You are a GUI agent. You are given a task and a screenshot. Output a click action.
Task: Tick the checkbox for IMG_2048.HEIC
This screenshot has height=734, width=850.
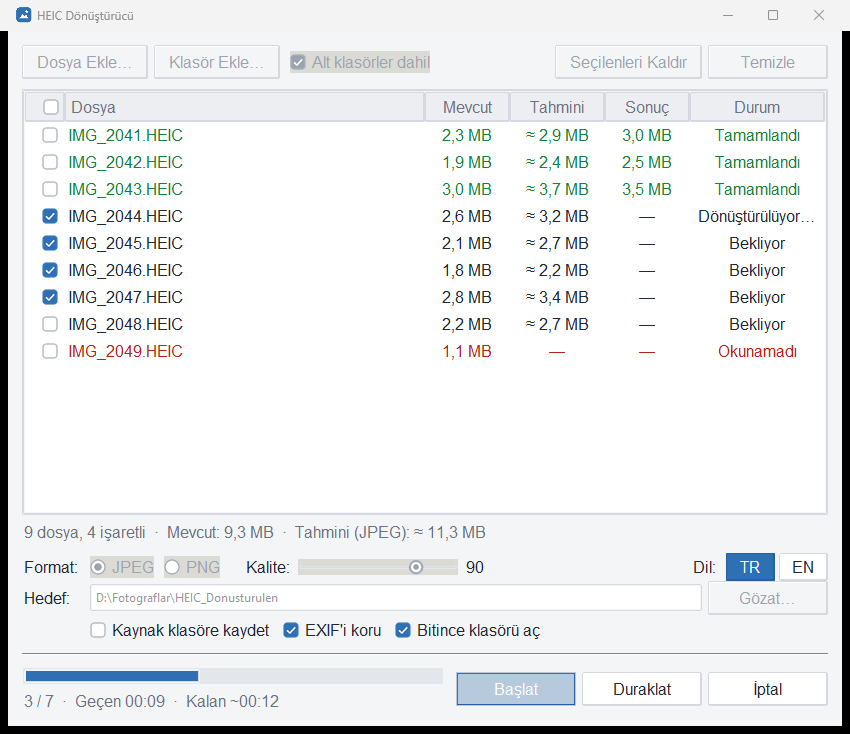click(x=50, y=324)
